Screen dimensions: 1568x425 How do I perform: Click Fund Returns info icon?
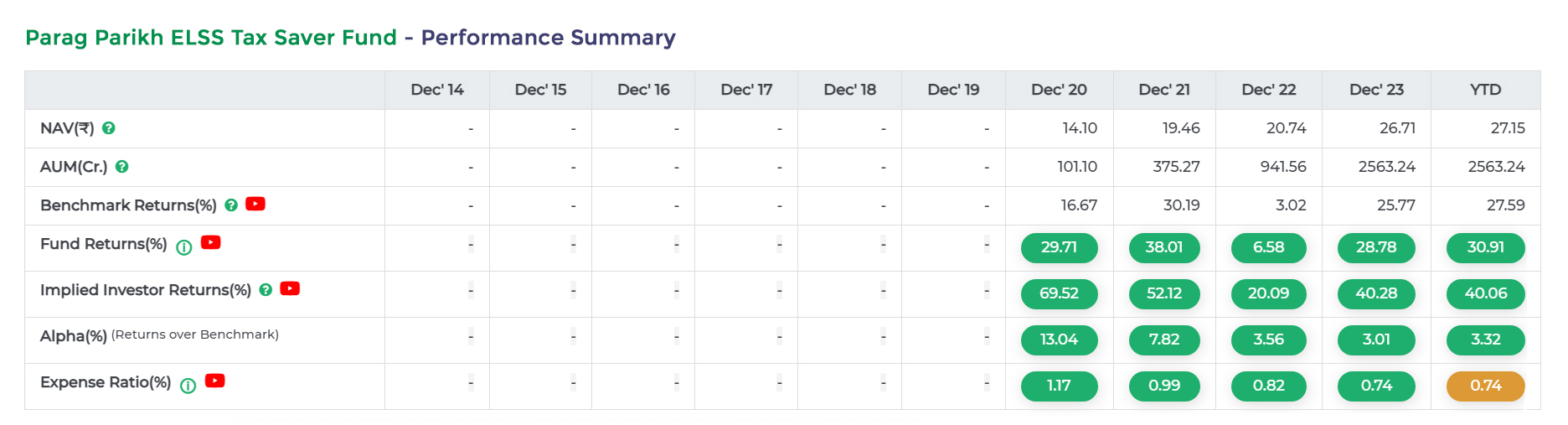(184, 247)
